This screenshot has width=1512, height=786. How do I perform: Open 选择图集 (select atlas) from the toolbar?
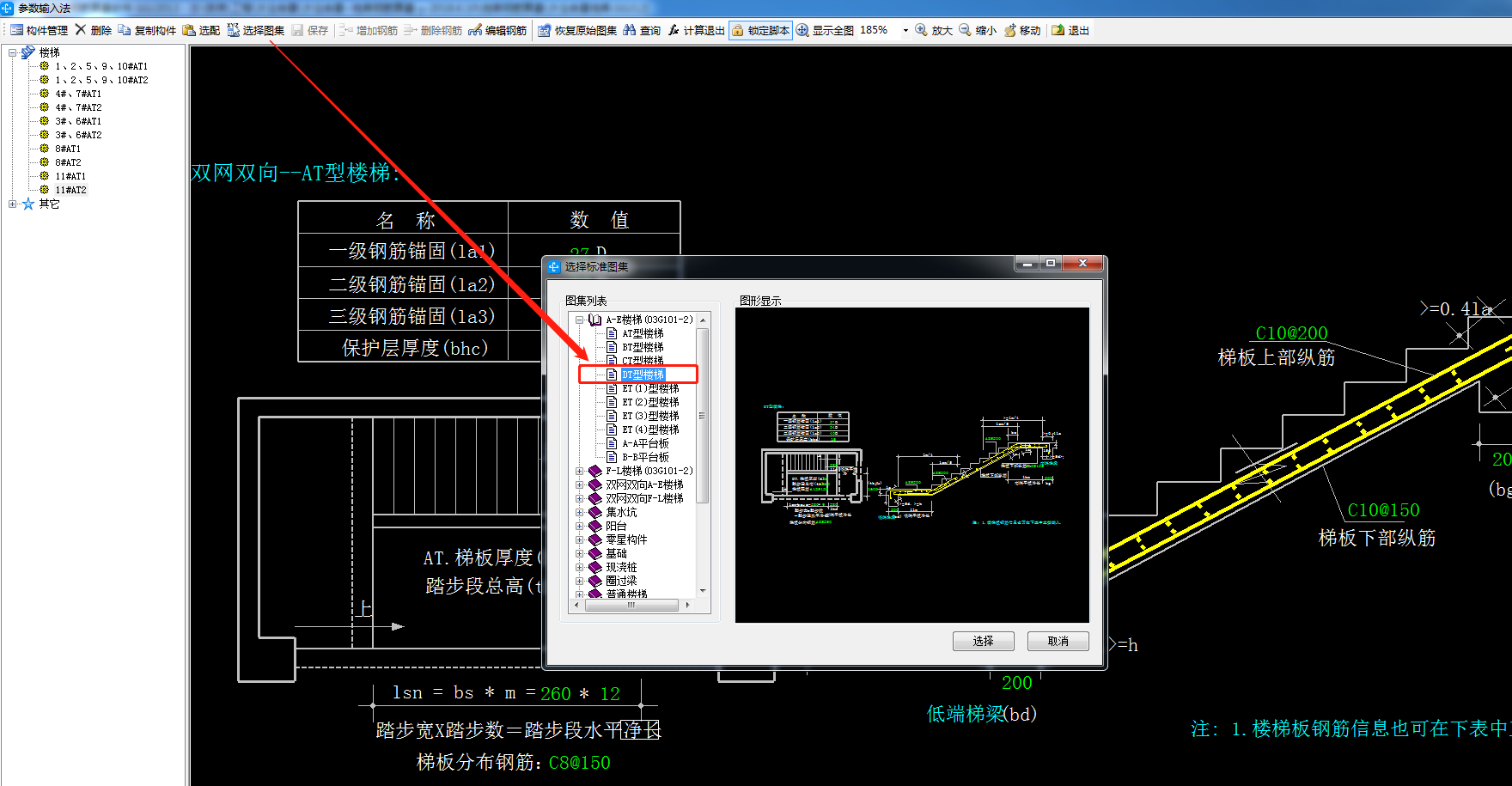(255, 30)
